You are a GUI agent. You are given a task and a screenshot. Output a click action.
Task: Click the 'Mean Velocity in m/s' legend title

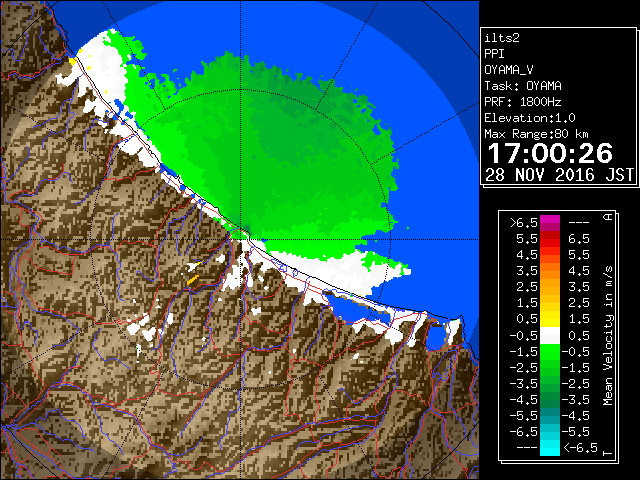pos(608,336)
